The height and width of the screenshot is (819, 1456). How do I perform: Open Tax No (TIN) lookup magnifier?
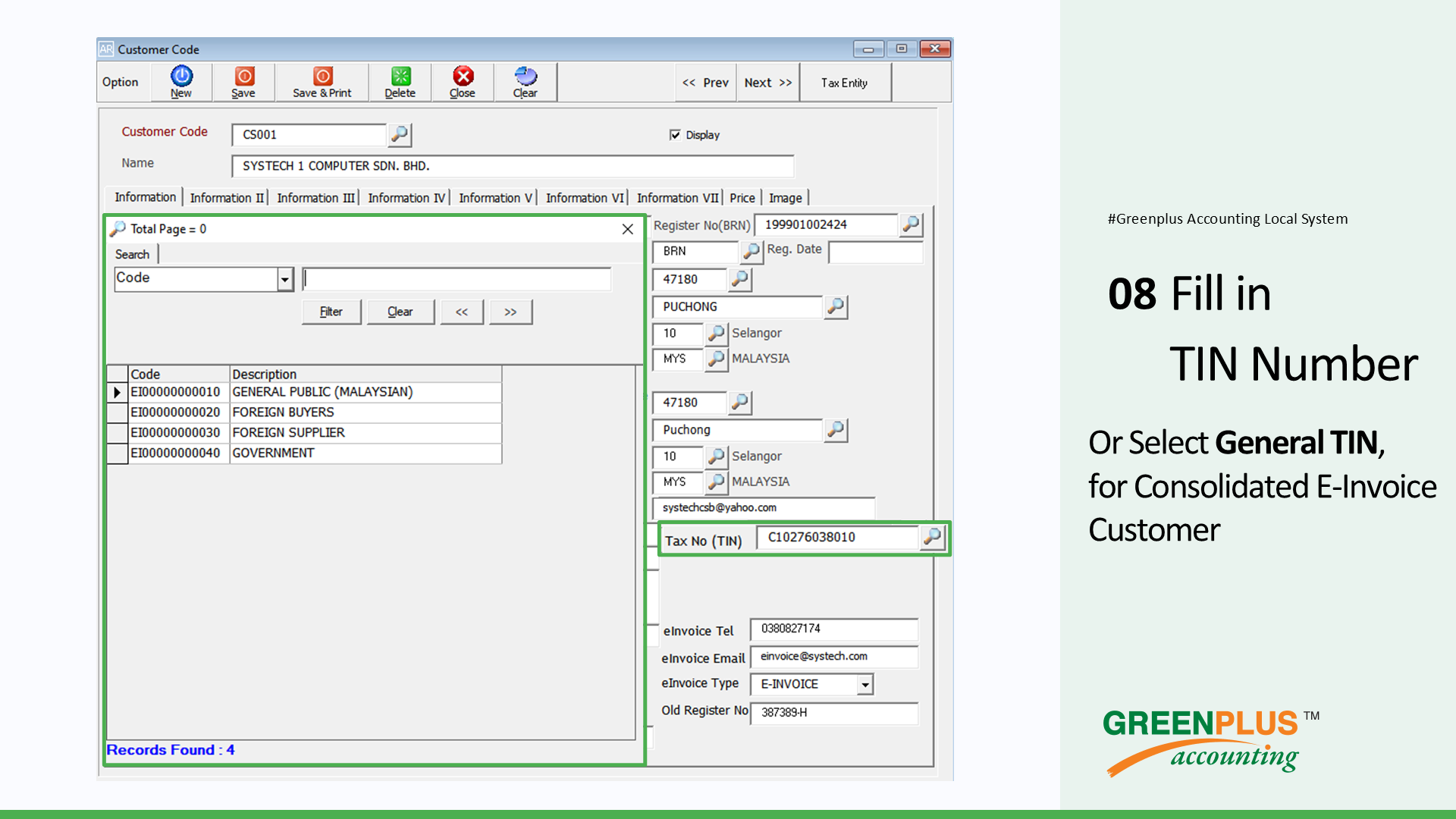(x=932, y=537)
